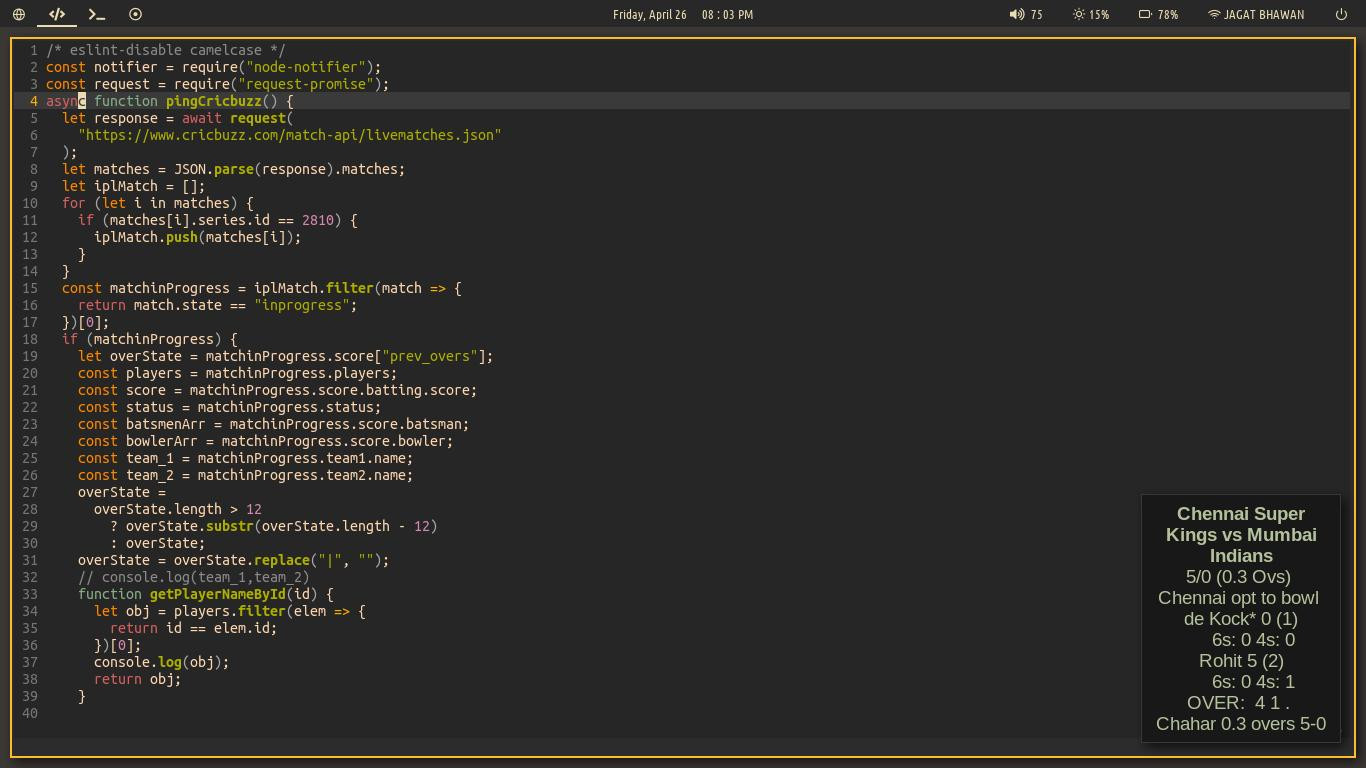Click the 15% brightness value
The width and height of the screenshot is (1366, 768).
coord(1099,14)
